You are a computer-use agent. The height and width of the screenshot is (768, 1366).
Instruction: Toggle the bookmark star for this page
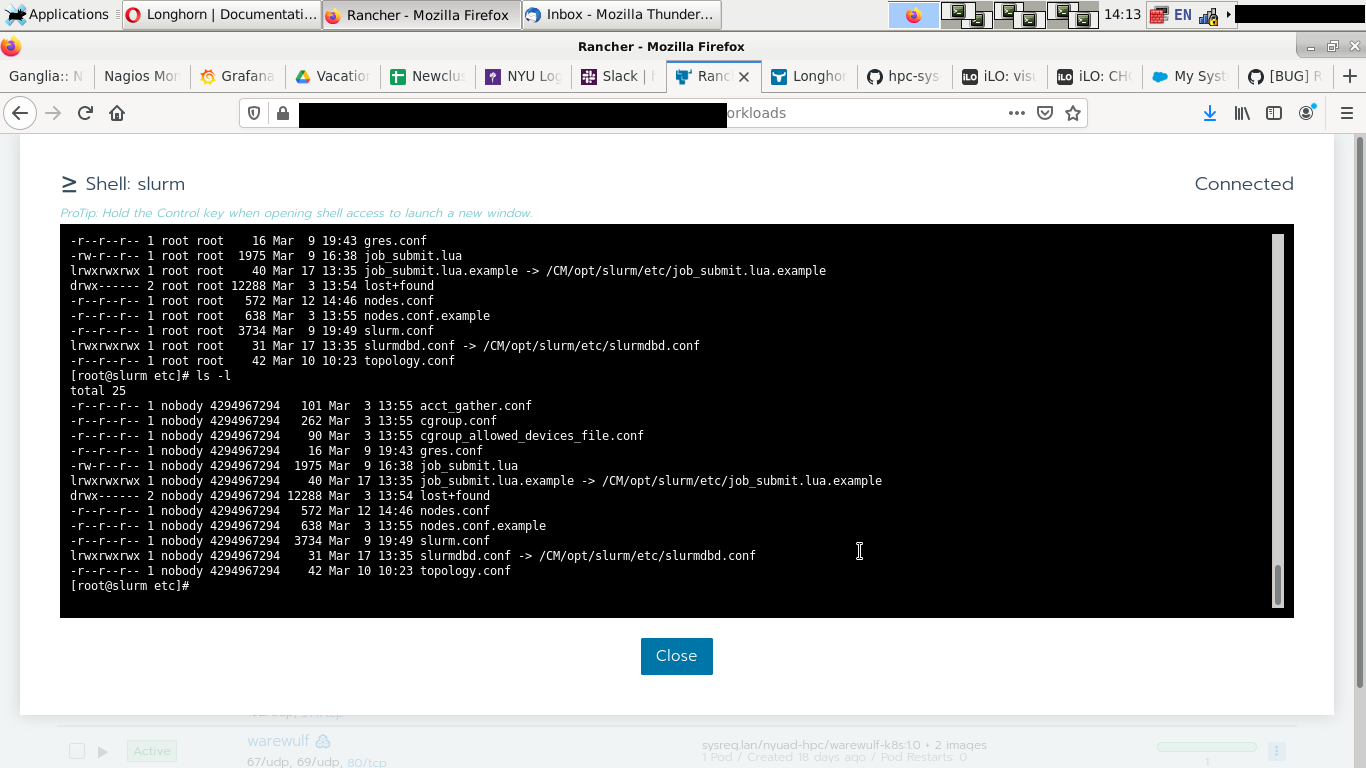[x=1073, y=113]
